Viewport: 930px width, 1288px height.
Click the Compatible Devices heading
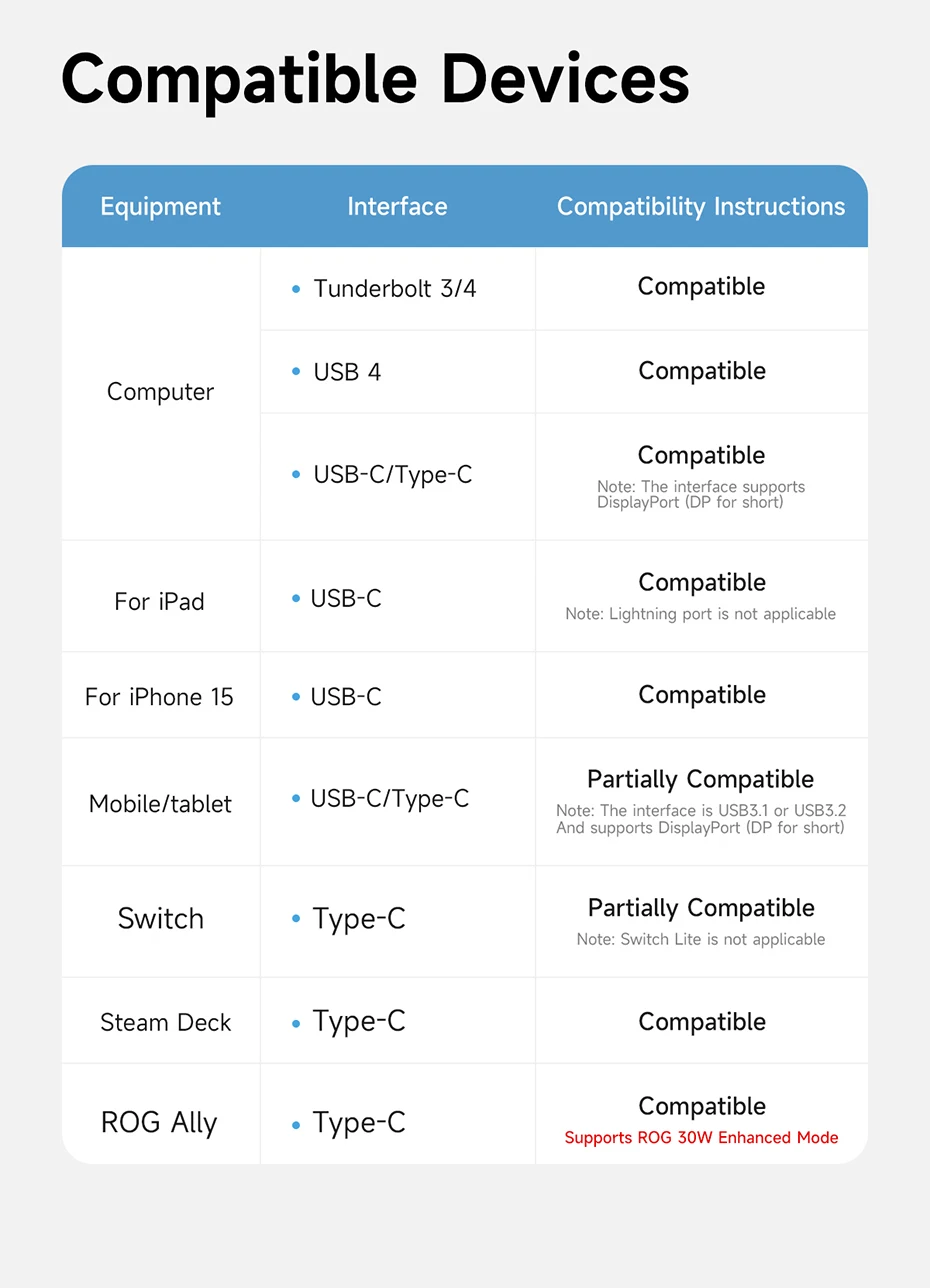pyautogui.click(x=375, y=80)
